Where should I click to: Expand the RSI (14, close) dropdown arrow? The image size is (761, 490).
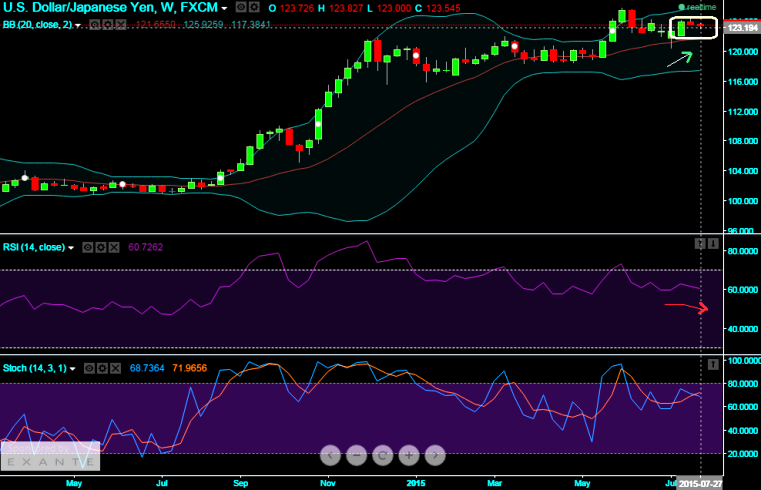71,248
